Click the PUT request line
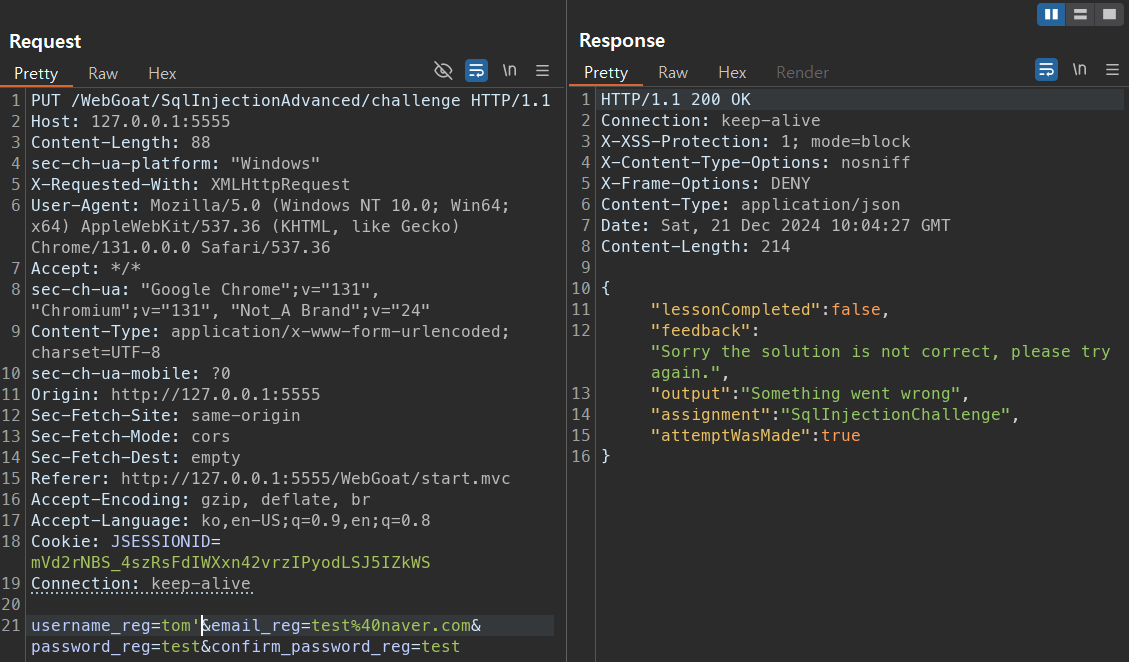Viewport: 1129px width, 662px height. click(x=290, y=100)
